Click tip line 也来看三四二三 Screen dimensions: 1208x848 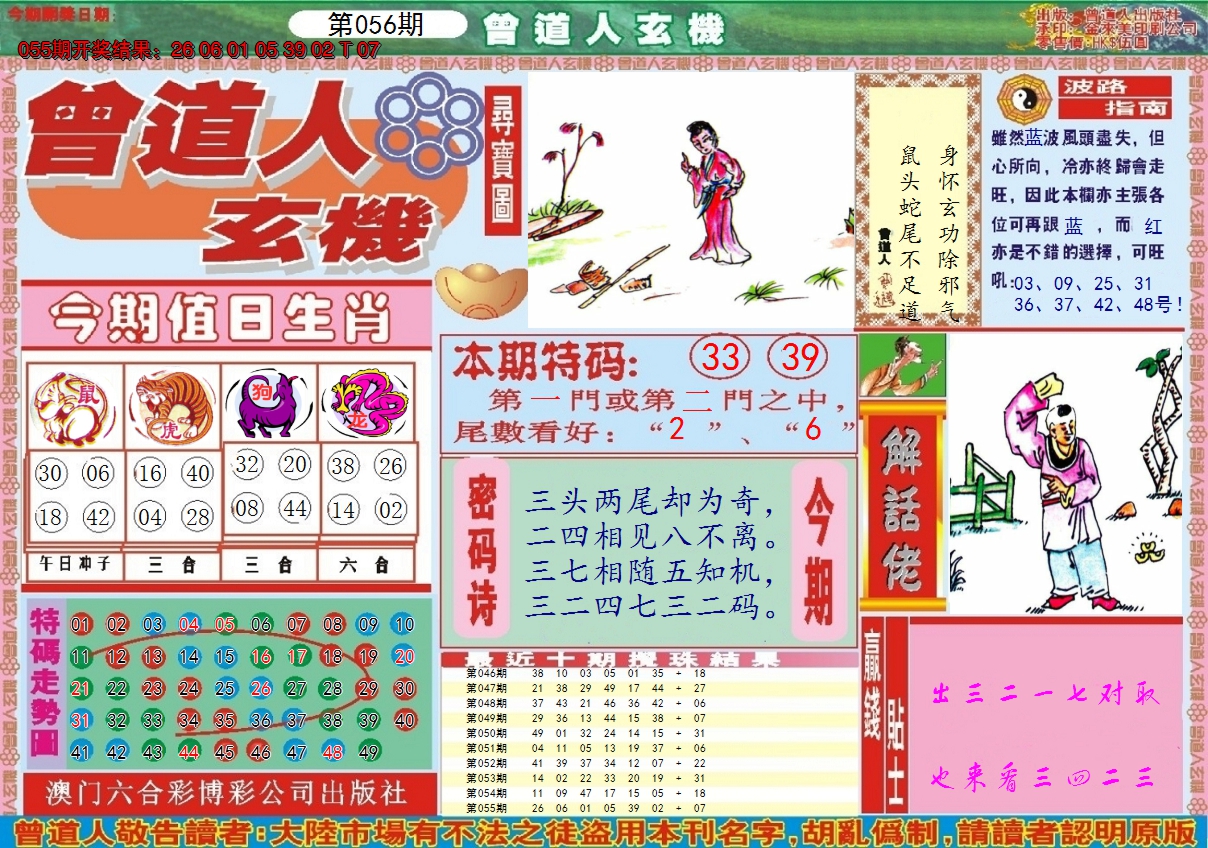tap(1043, 776)
